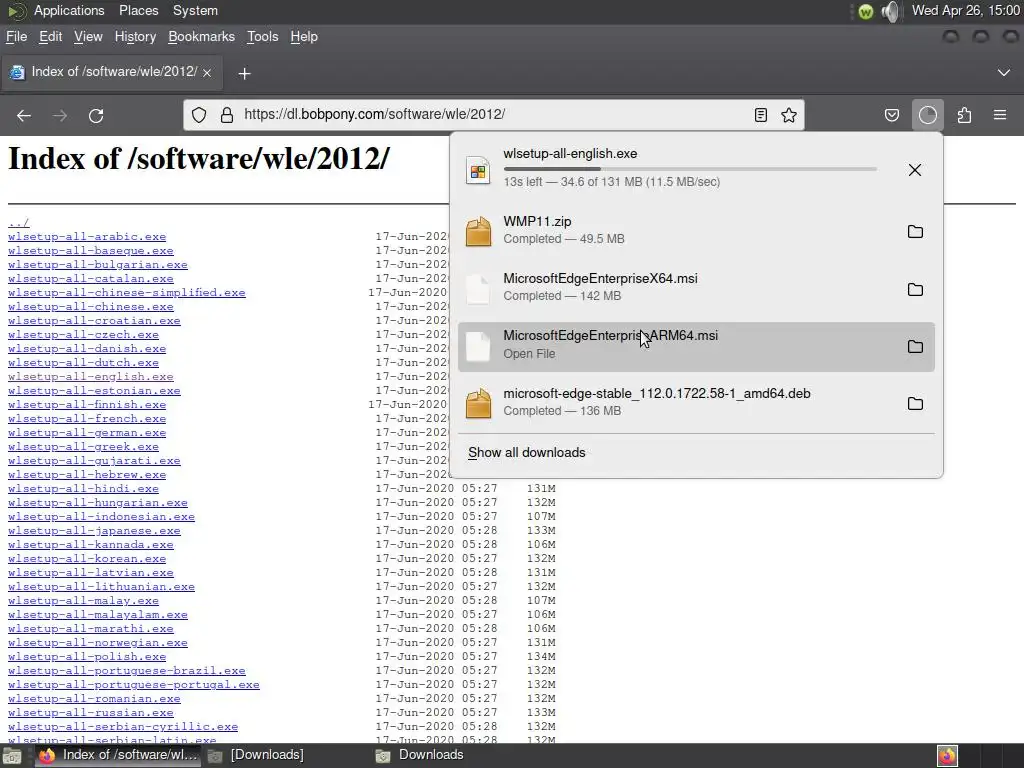Download wlsetup-all-german.exe

87,433
